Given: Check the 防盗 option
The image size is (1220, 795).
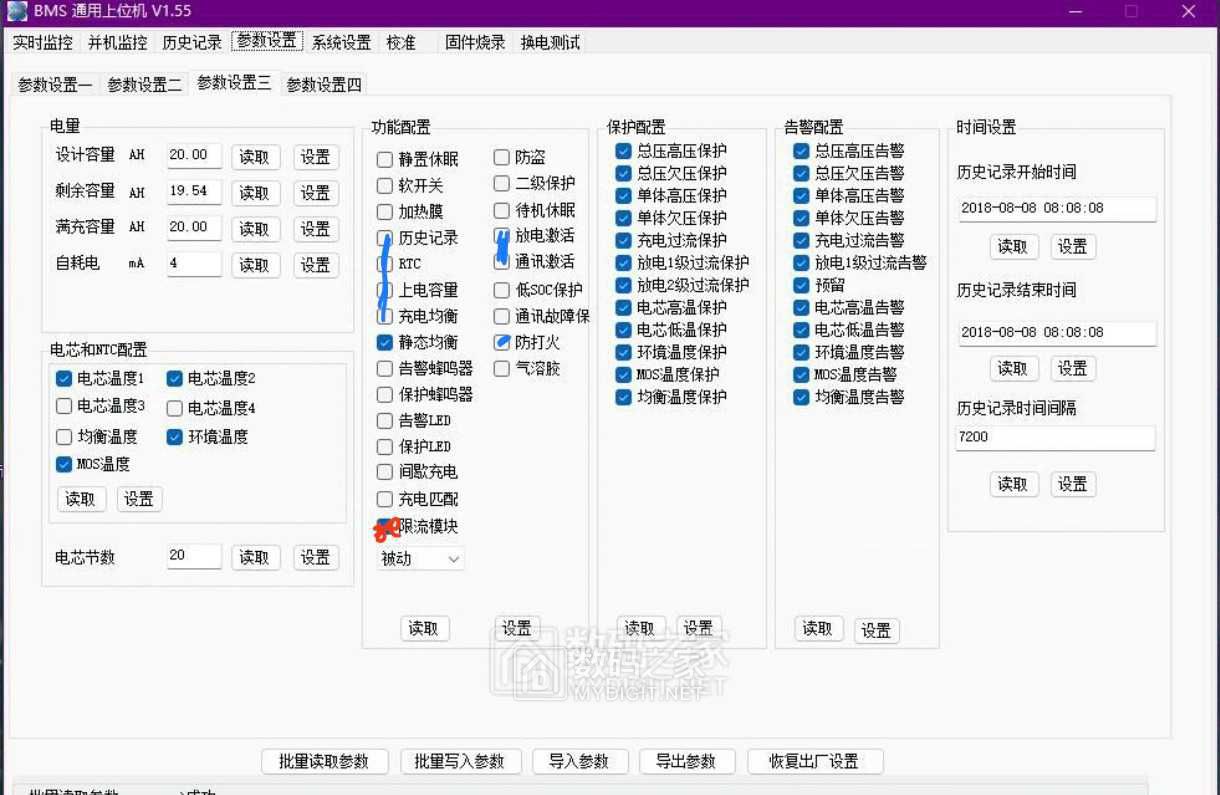Looking at the screenshot, I should [x=502, y=158].
